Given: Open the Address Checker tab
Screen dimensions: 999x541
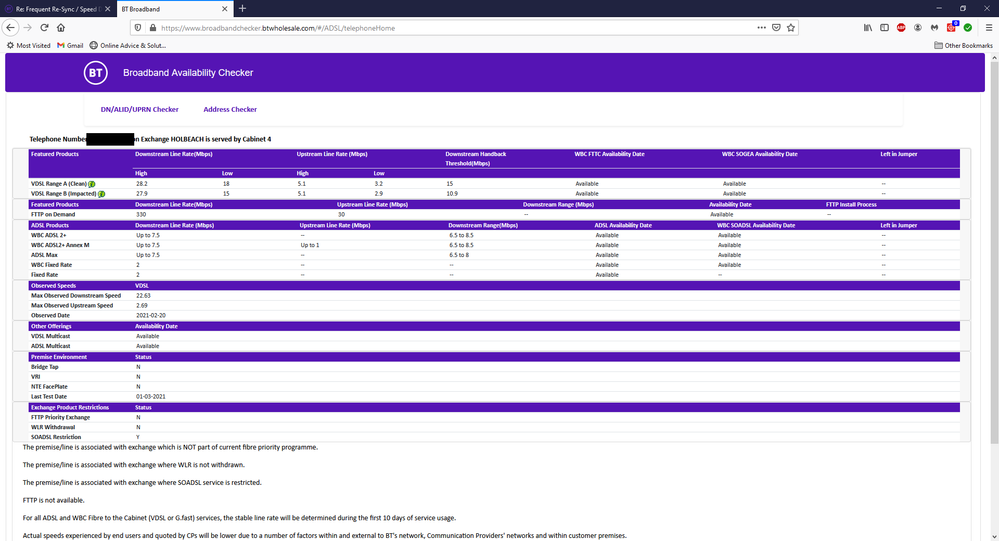Looking at the screenshot, I should [x=230, y=109].
